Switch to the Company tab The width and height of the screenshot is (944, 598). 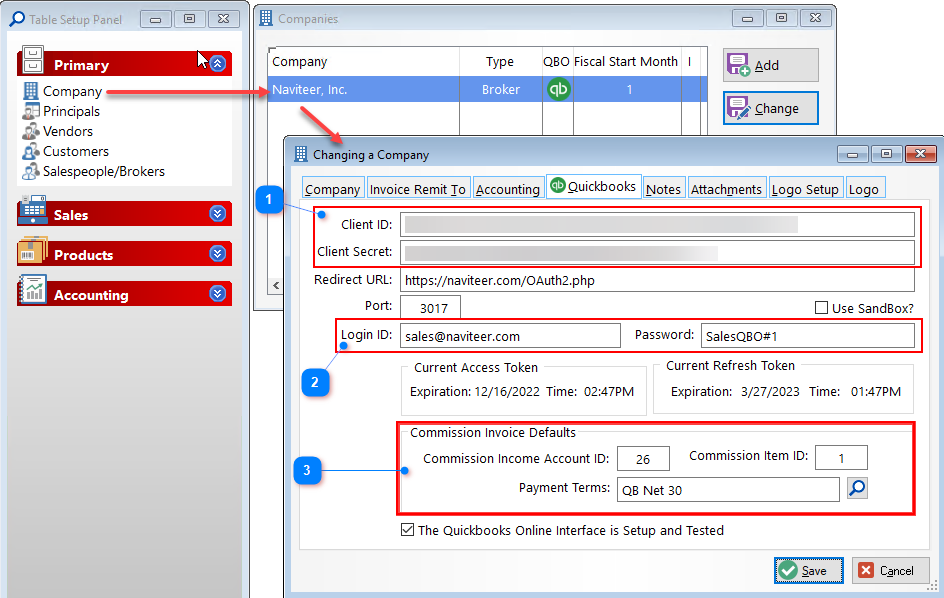332,189
